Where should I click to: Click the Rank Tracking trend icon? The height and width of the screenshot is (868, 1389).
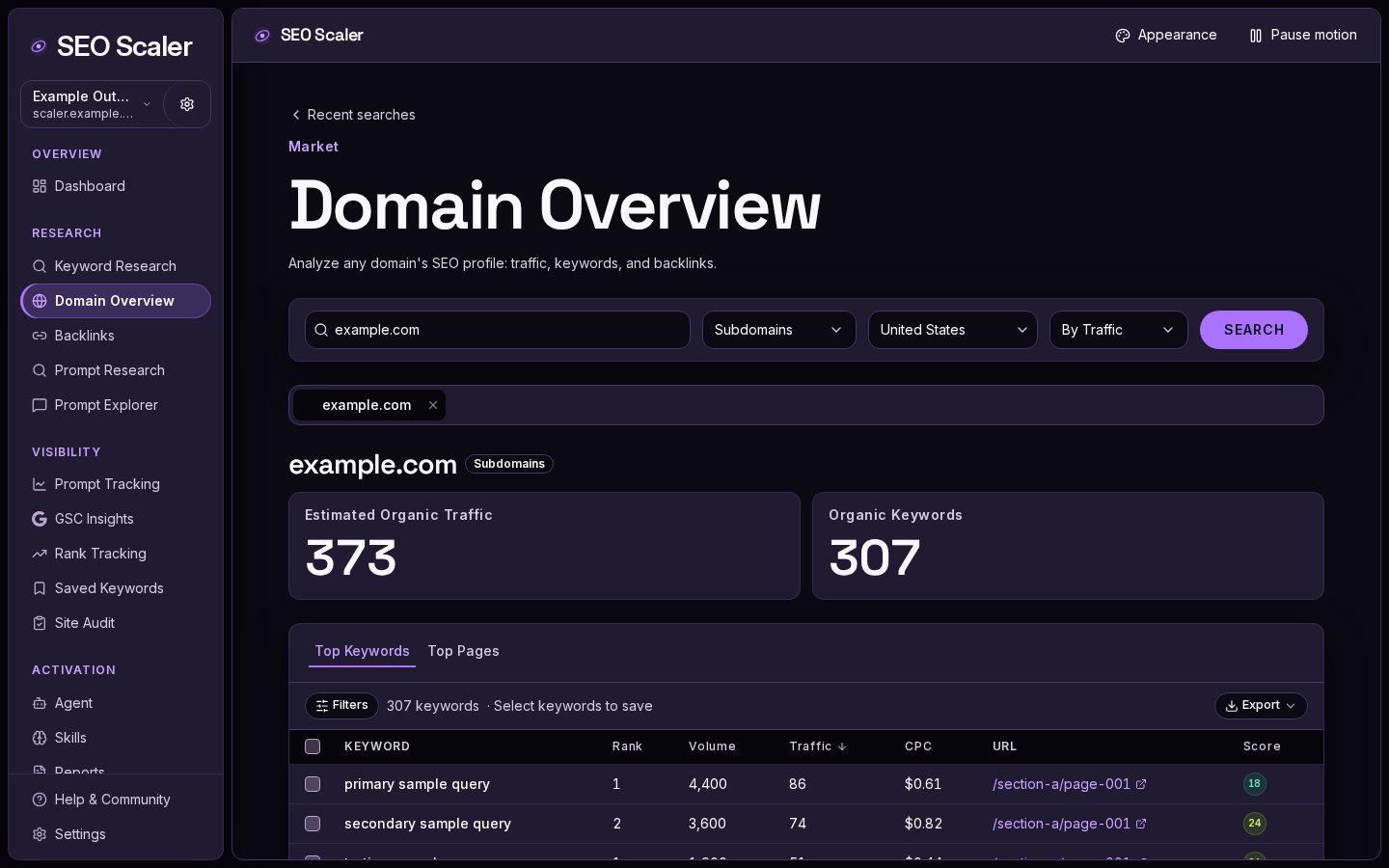(40, 554)
